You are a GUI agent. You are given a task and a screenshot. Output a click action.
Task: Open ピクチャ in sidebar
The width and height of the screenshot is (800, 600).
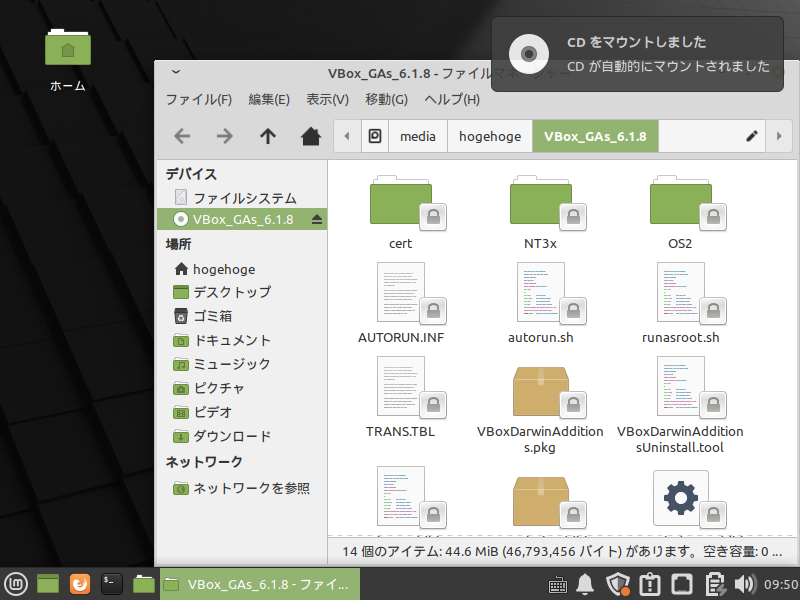[x=242, y=388]
